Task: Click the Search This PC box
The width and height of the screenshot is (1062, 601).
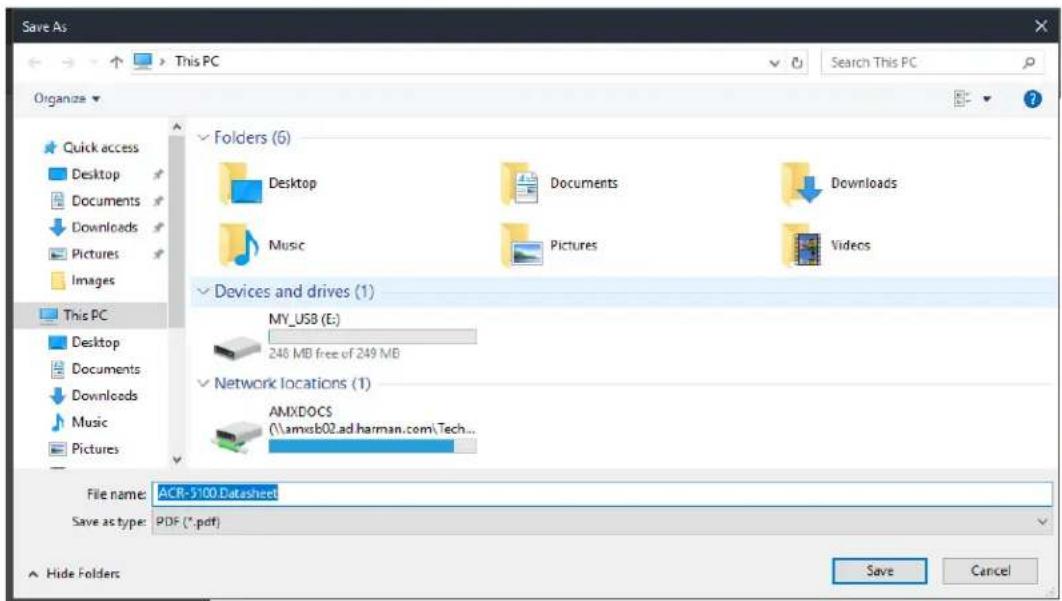Action: click(932, 63)
